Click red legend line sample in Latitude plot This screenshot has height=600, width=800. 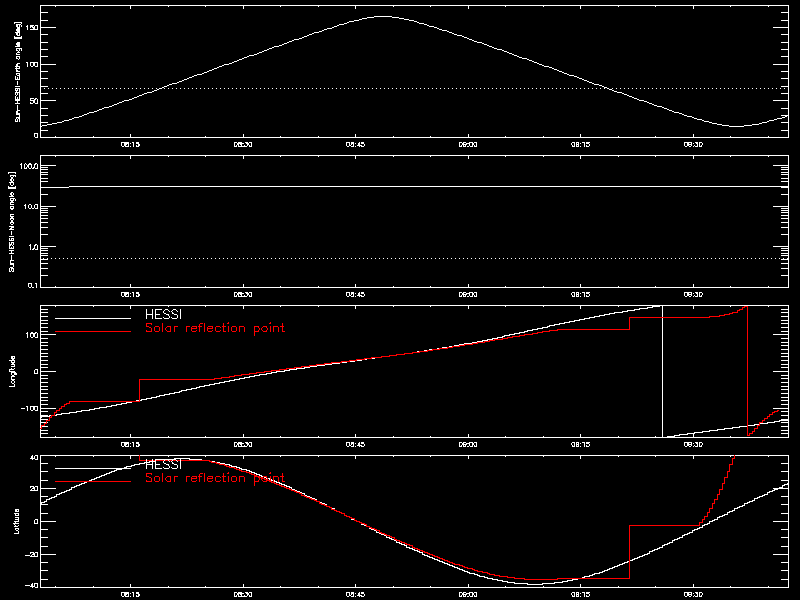[x=93, y=482]
